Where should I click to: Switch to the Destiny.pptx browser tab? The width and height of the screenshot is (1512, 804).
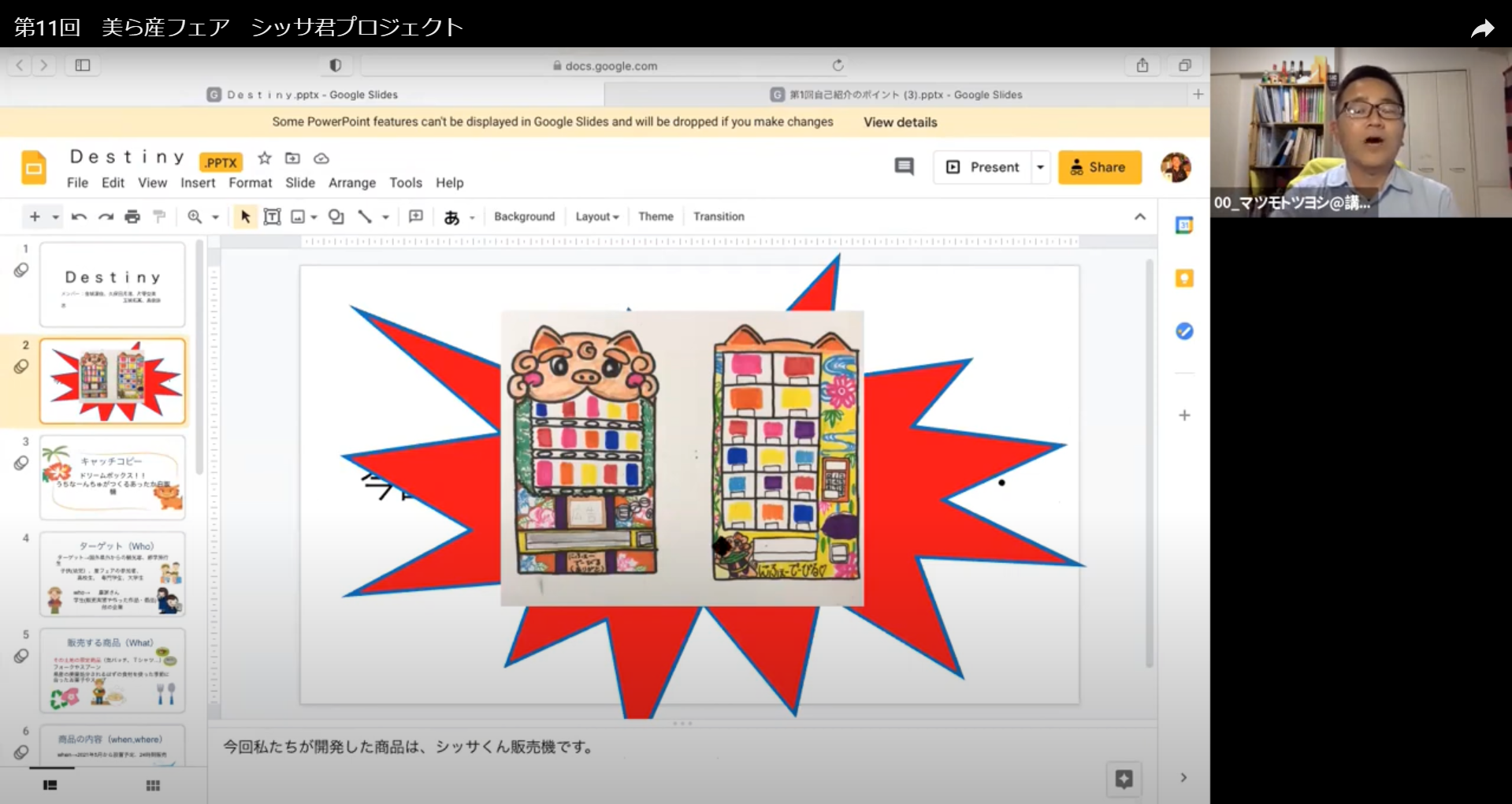[x=303, y=95]
